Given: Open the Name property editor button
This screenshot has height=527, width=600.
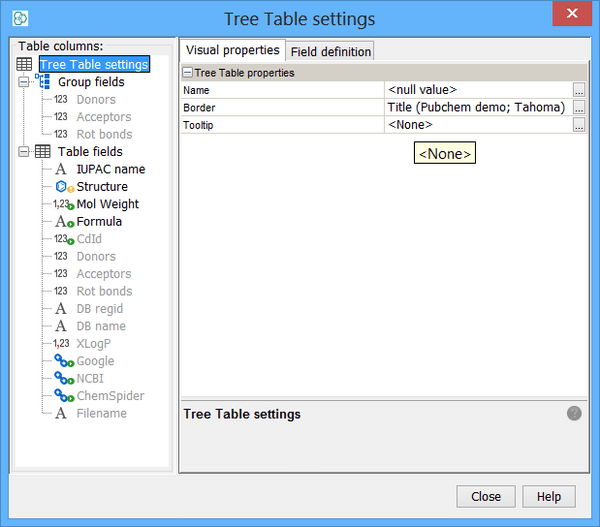Looking at the screenshot, I should [x=579, y=91].
